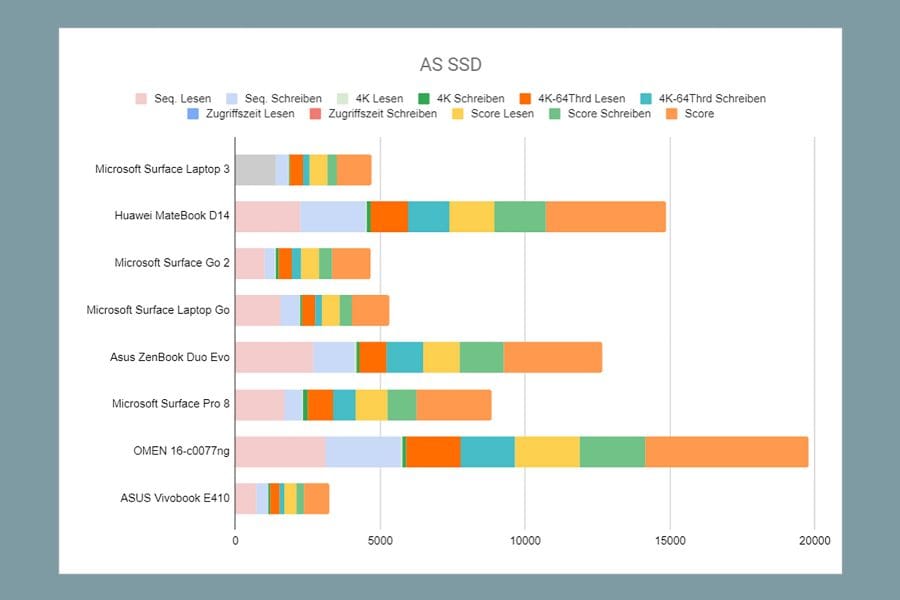Click the orange Score segment of OMEN bar
900x600 pixels.
click(727, 452)
